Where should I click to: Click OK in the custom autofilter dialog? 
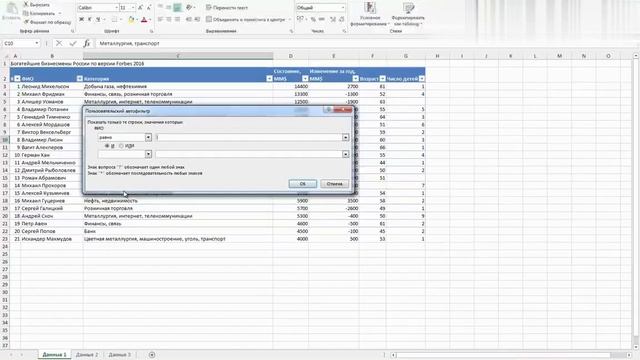pyautogui.click(x=302, y=184)
